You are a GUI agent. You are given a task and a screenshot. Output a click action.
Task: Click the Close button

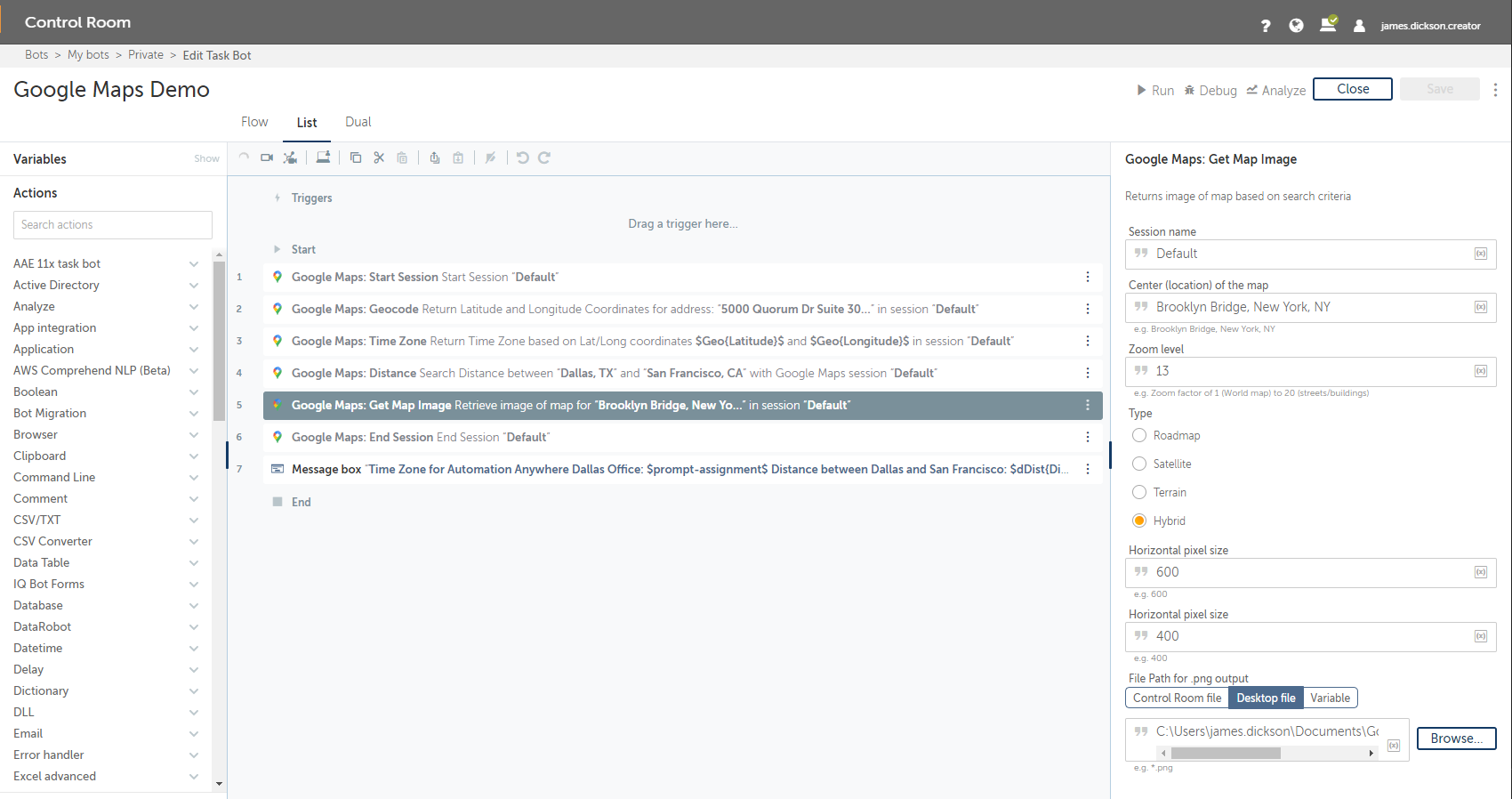1353,89
